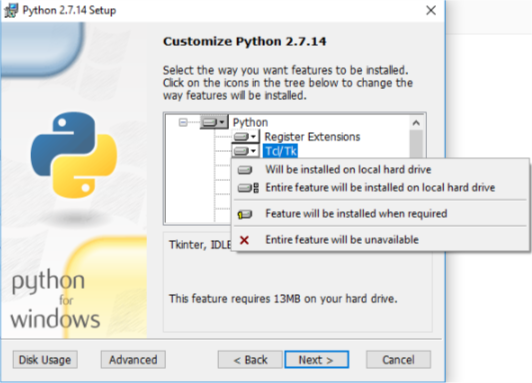
Task: Open the Python feature install dropdown
Action: pos(213,122)
